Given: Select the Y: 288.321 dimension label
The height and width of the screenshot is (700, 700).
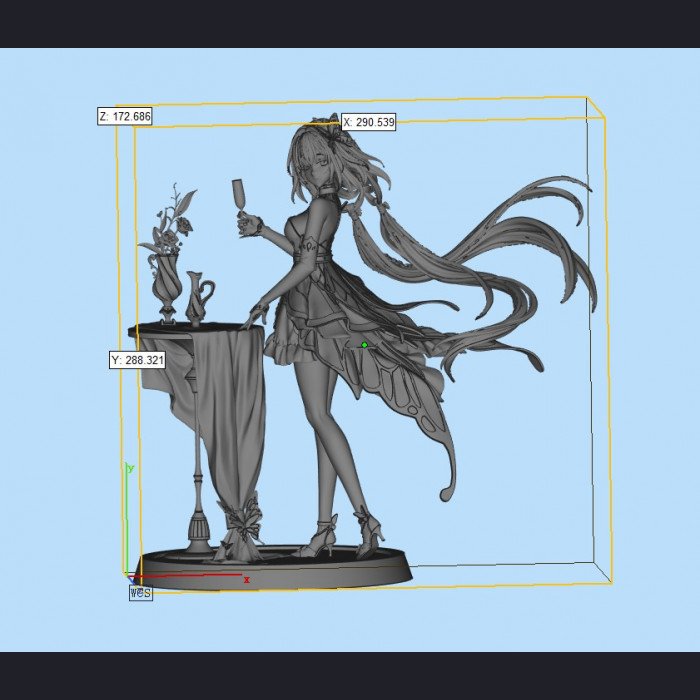Looking at the screenshot, I should click(138, 360).
